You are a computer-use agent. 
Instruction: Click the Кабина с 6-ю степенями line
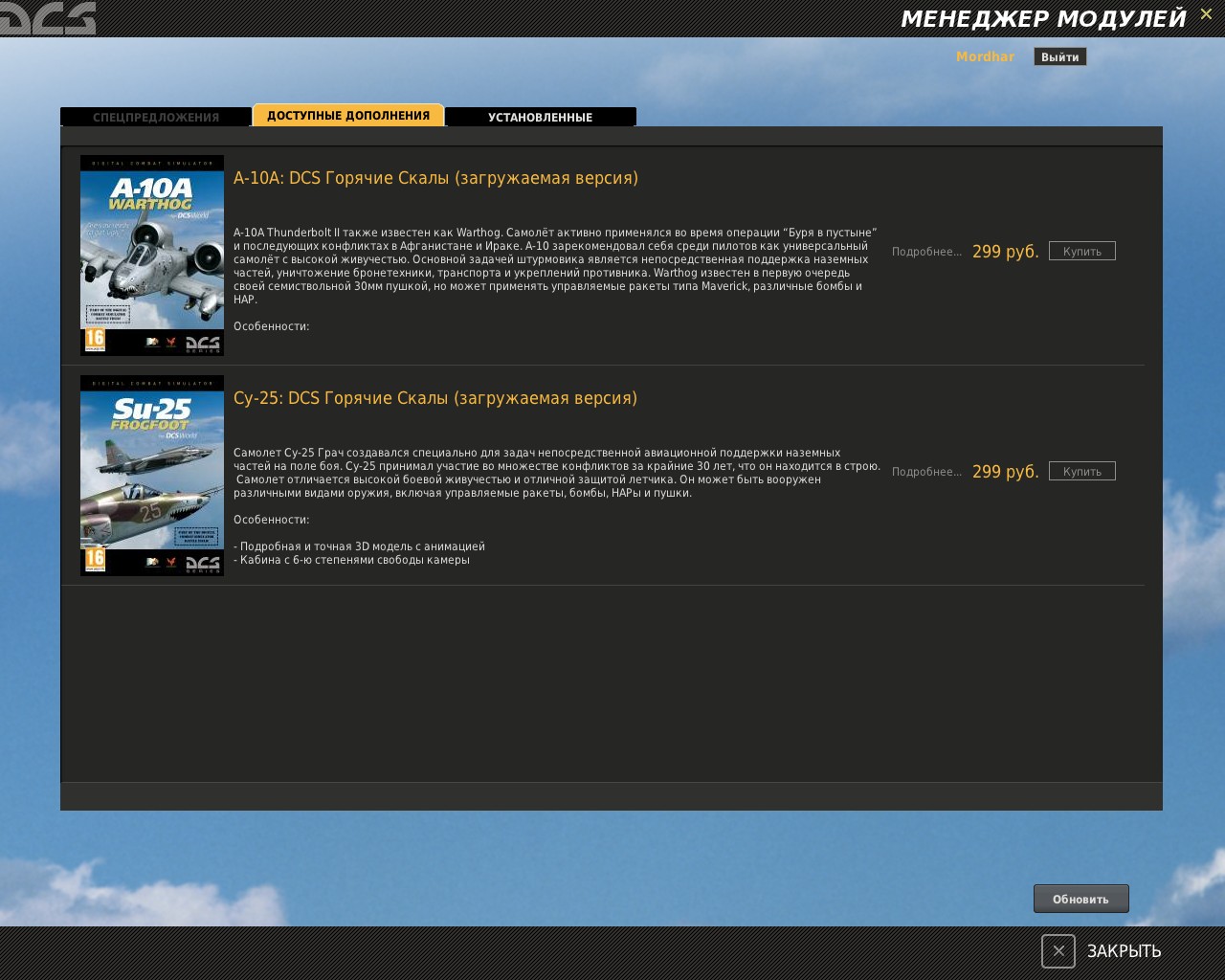click(x=351, y=560)
